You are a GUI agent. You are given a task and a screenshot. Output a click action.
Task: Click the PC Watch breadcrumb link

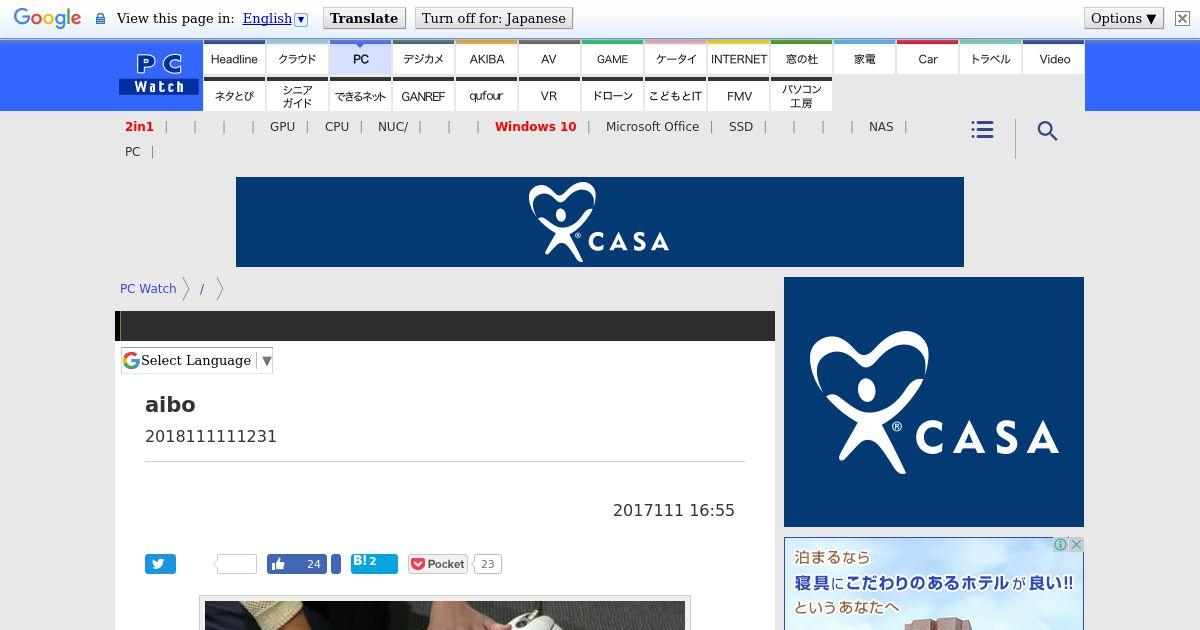pyautogui.click(x=148, y=288)
